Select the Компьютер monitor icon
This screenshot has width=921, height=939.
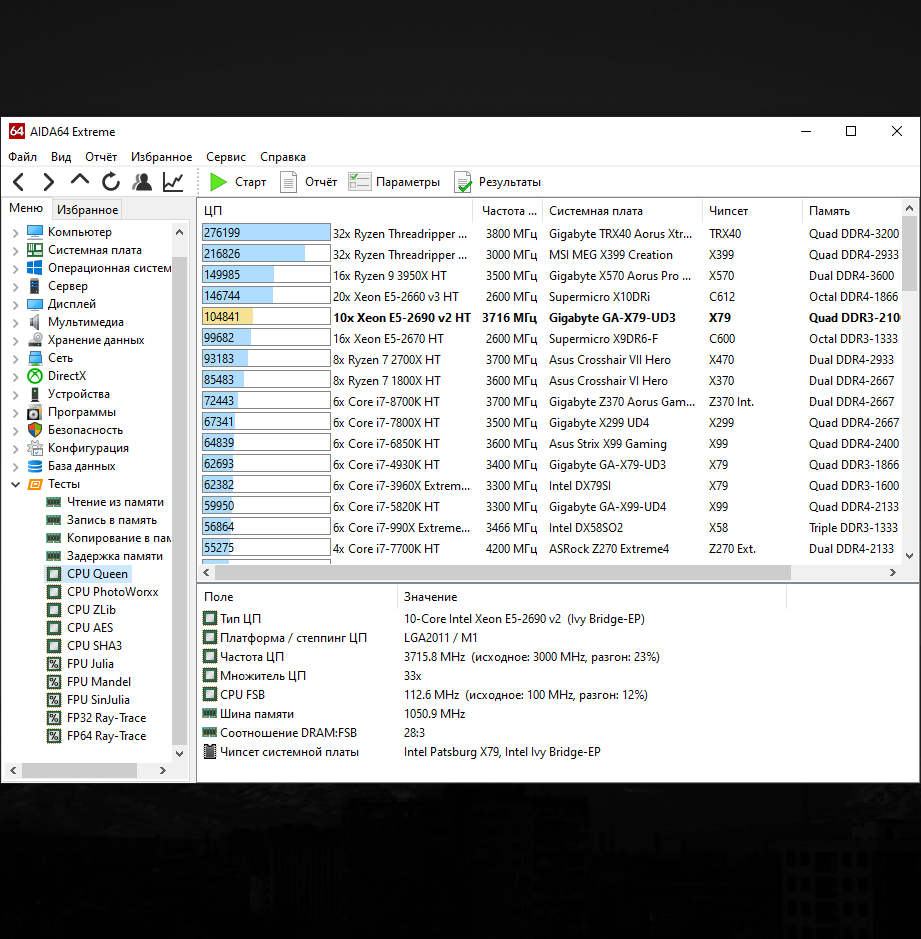35,232
